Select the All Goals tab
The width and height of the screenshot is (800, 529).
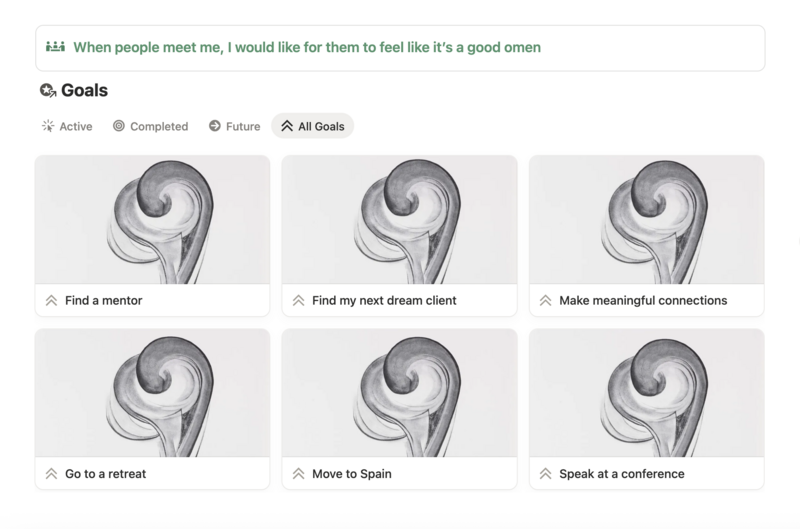312,127
